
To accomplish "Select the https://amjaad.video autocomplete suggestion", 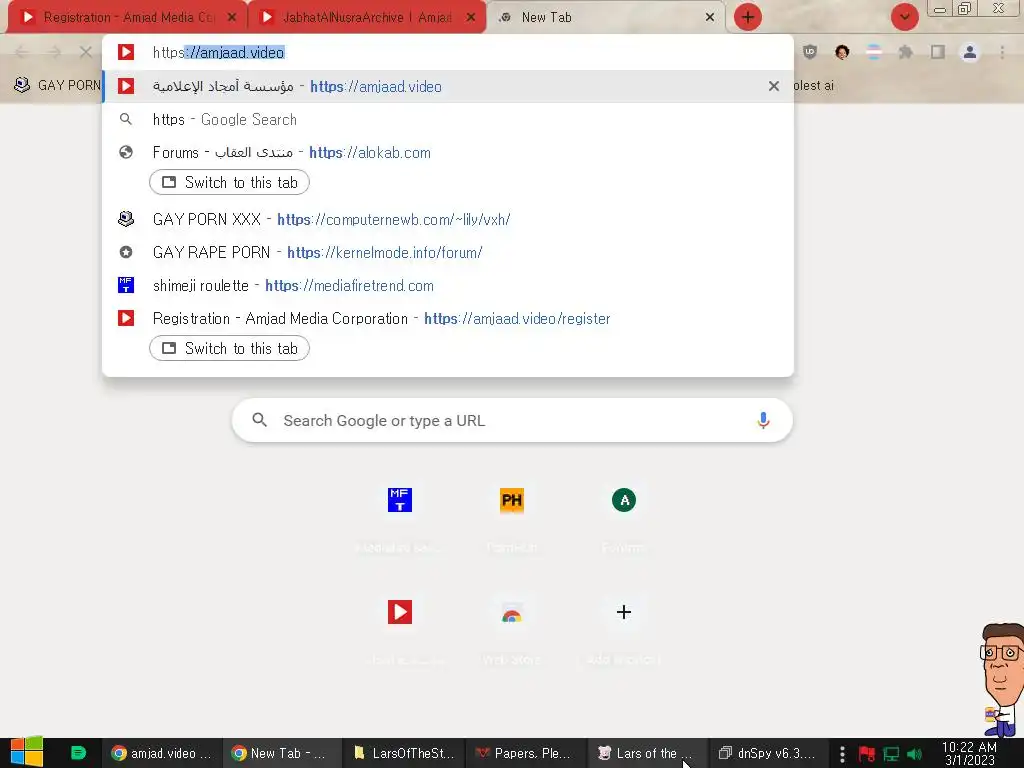I will point(448,86).
